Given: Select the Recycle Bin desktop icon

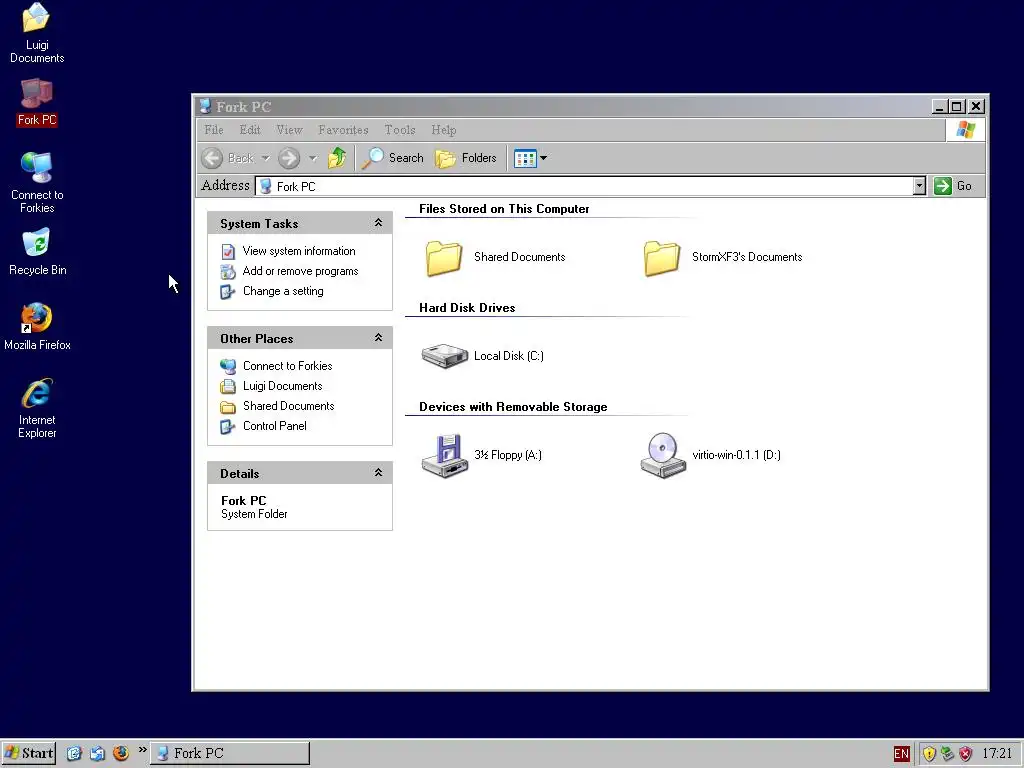Looking at the screenshot, I should [37, 251].
